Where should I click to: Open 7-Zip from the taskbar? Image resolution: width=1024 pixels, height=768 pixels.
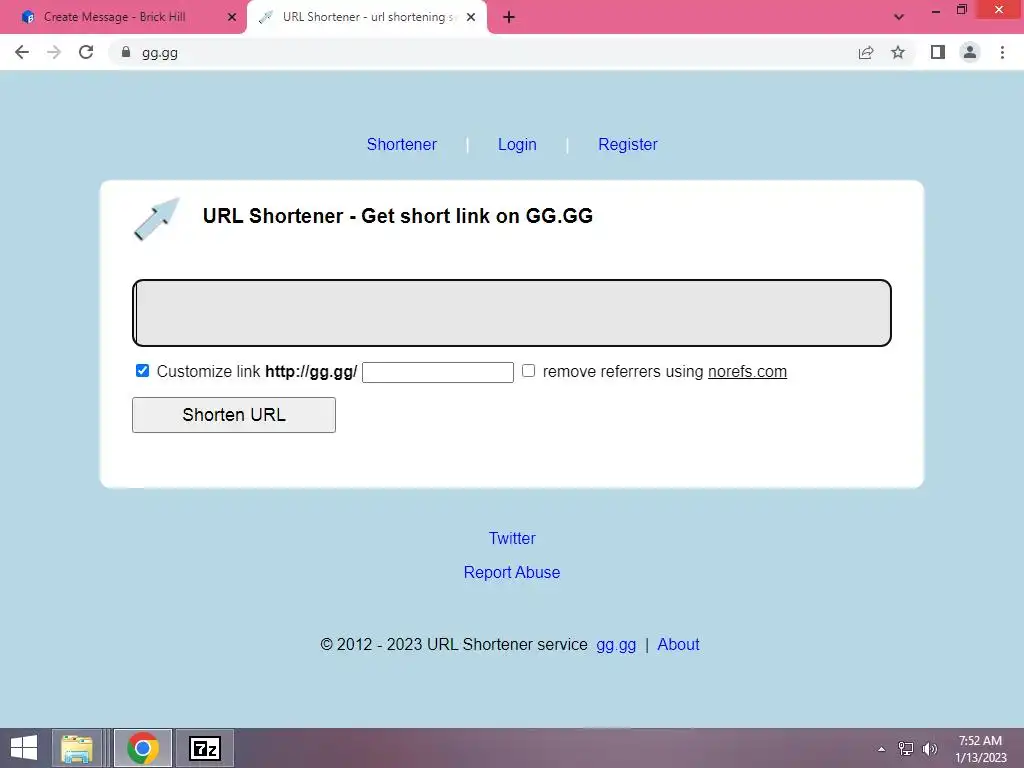(204, 748)
